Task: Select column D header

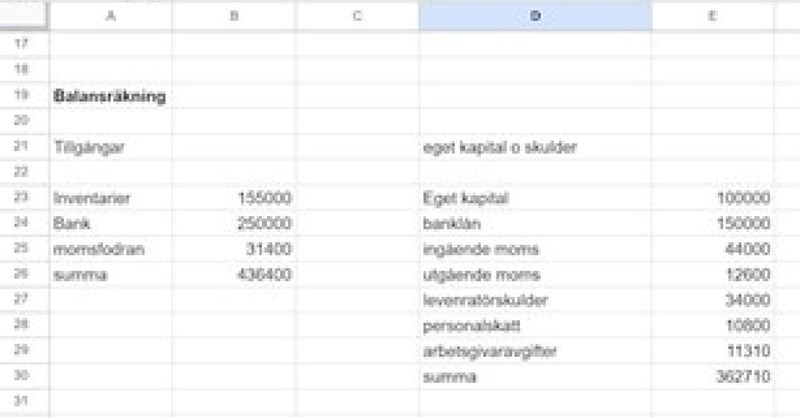Action: [x=535, y=16]
